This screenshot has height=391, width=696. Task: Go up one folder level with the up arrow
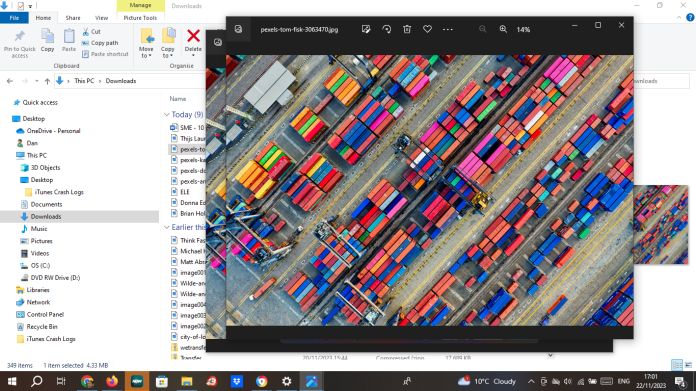pyautogui.click(x=47, y=81)
